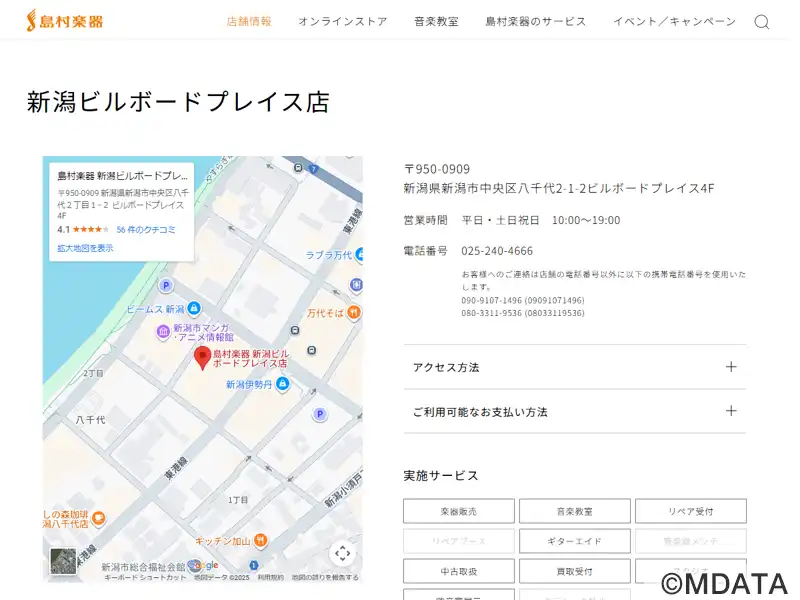Viewport: 800px width, 600px height.
Task: Switch to satellite view thumbnail
Action: (64, 561)
